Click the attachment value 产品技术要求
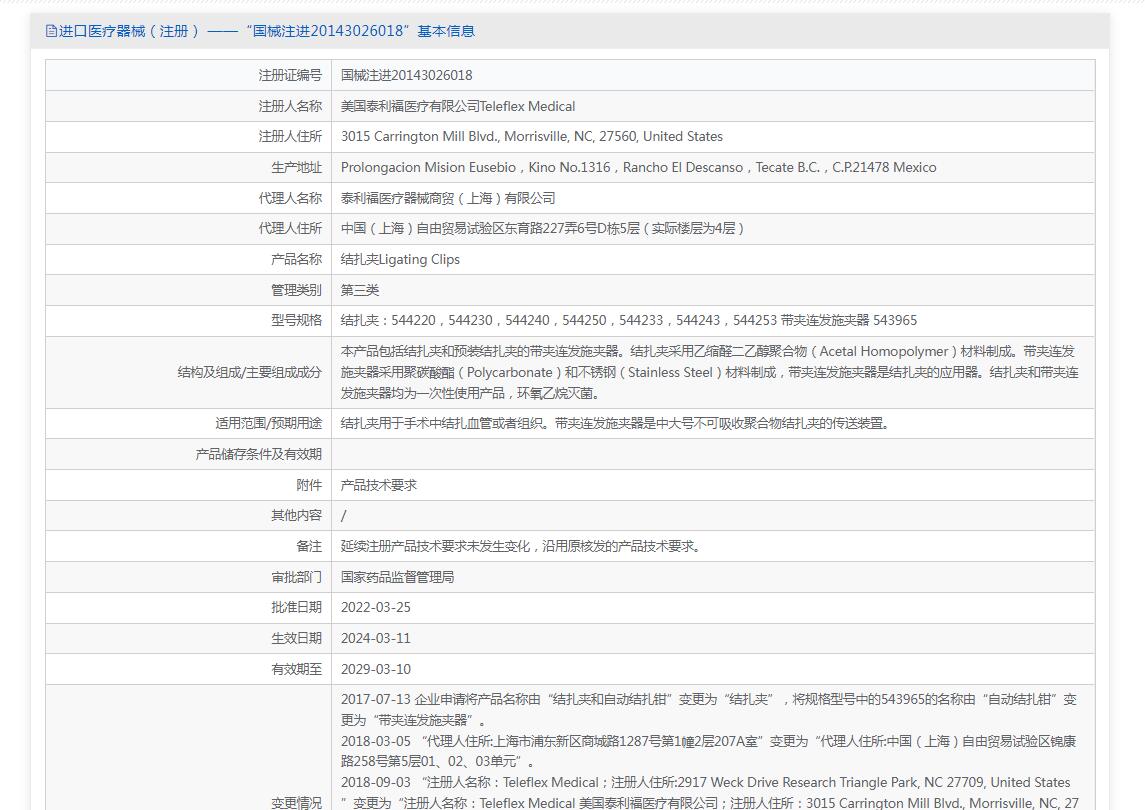 point(378,485)
